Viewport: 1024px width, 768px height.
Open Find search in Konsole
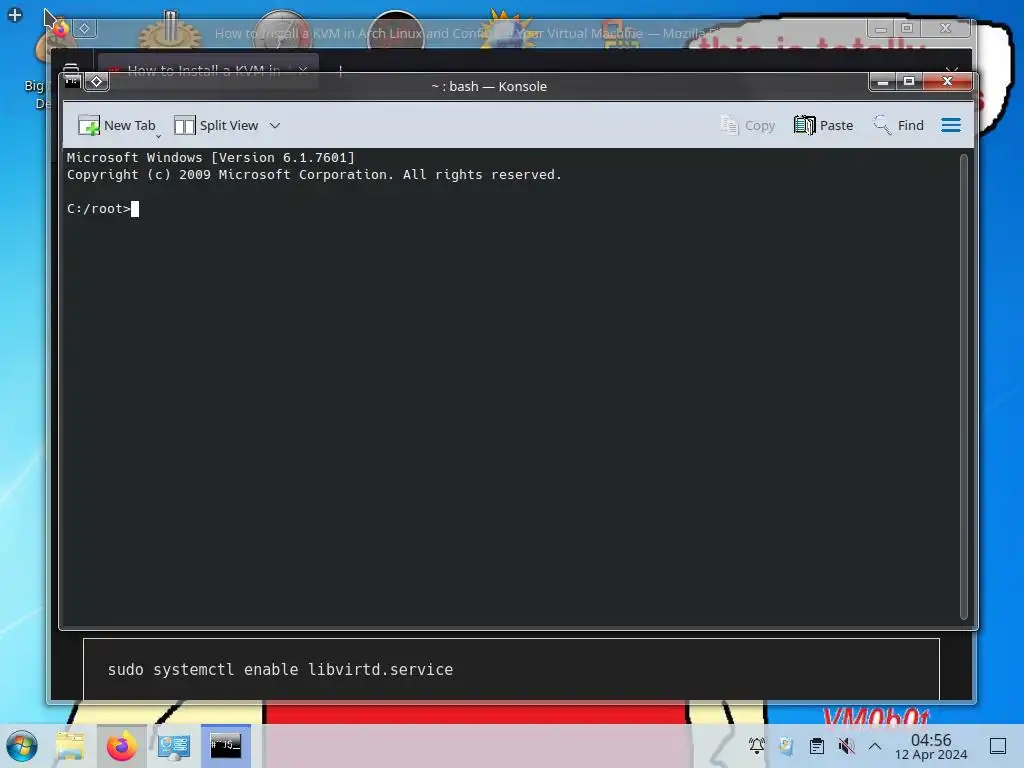point(899,125)
